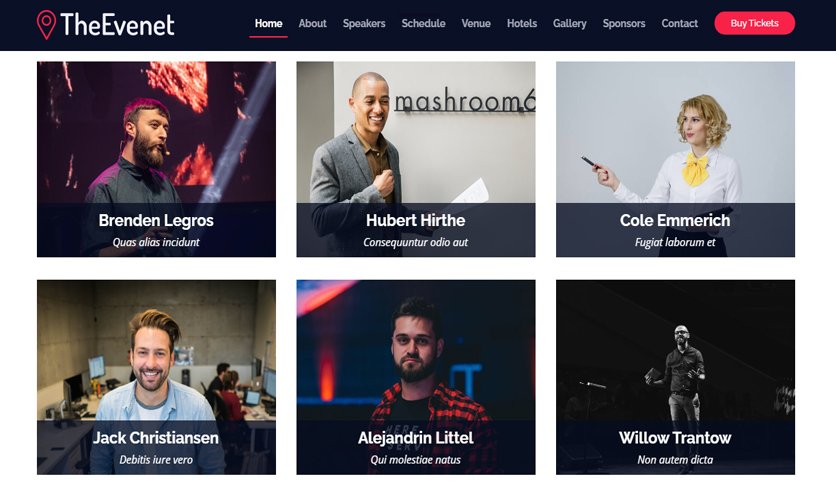This screenshot has width=836, height=484.
Task: Open the Speakers section
Action: point(364,23)
